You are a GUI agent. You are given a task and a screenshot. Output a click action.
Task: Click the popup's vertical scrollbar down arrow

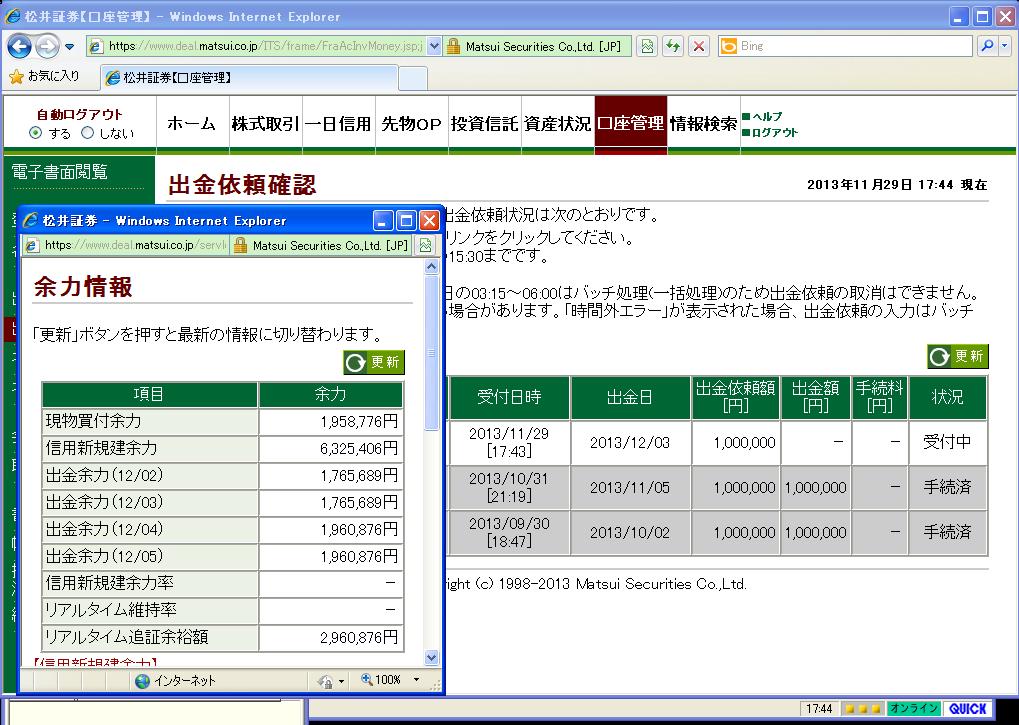coord(432,657)
